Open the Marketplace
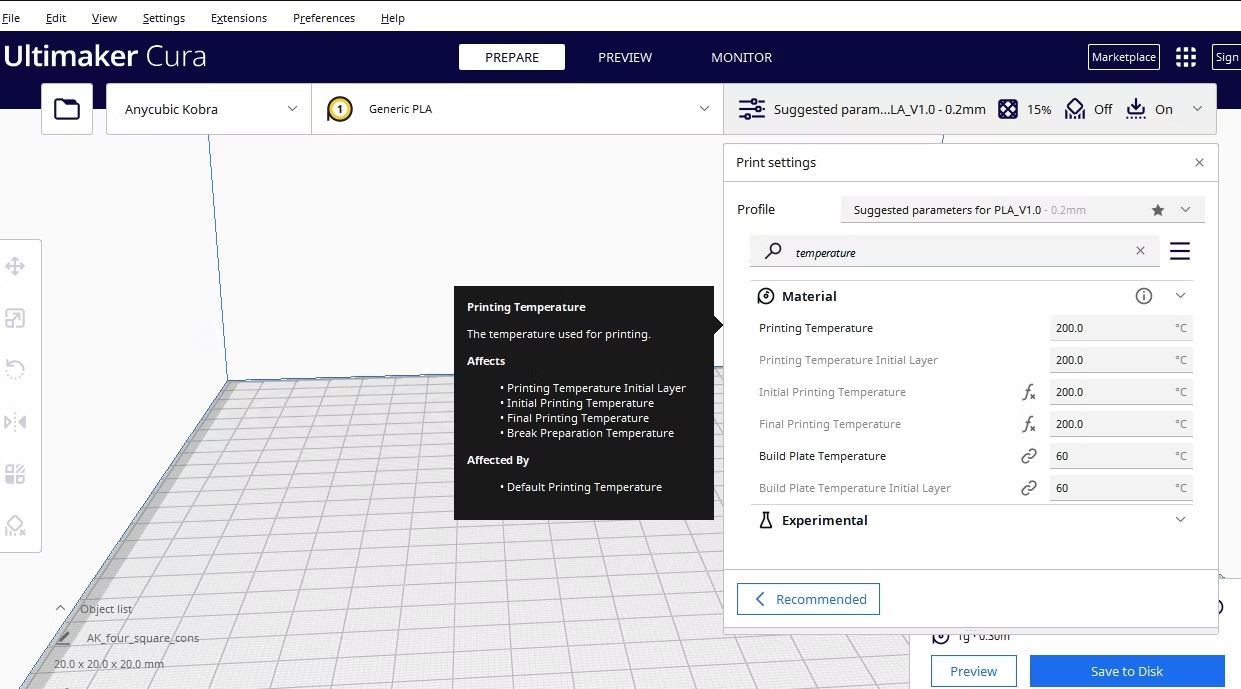Image resolution: width=1241 pixels, height=689 pixels. 1124,57
